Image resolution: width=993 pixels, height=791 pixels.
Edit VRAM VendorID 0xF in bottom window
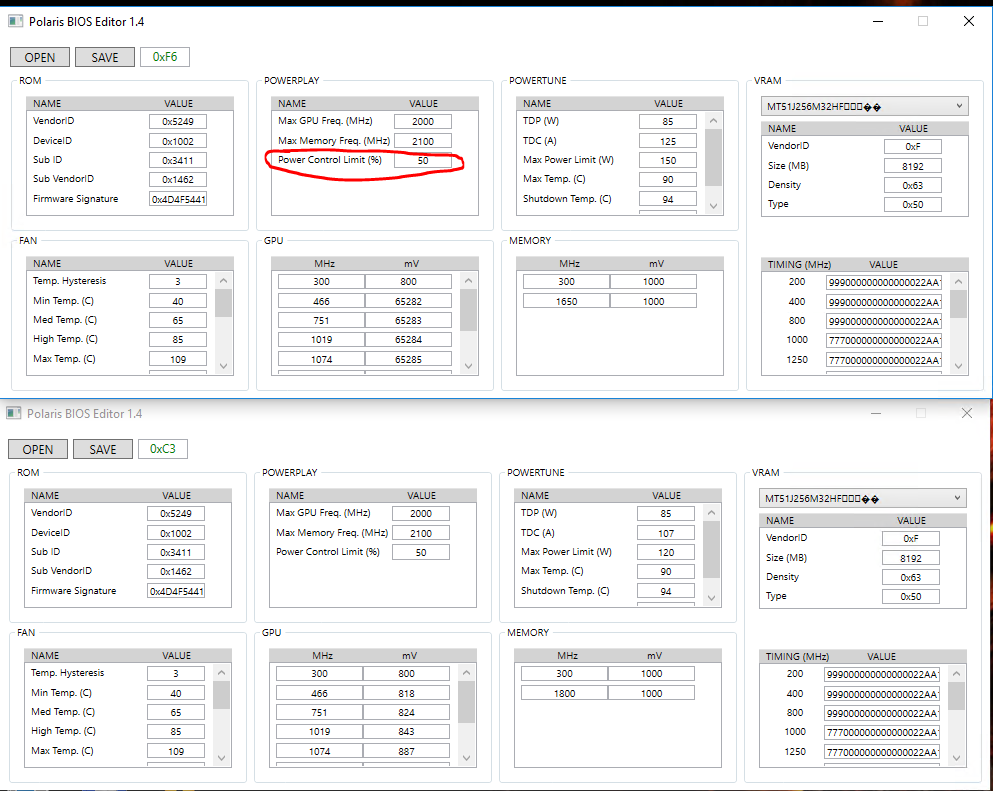click(911, 538)
